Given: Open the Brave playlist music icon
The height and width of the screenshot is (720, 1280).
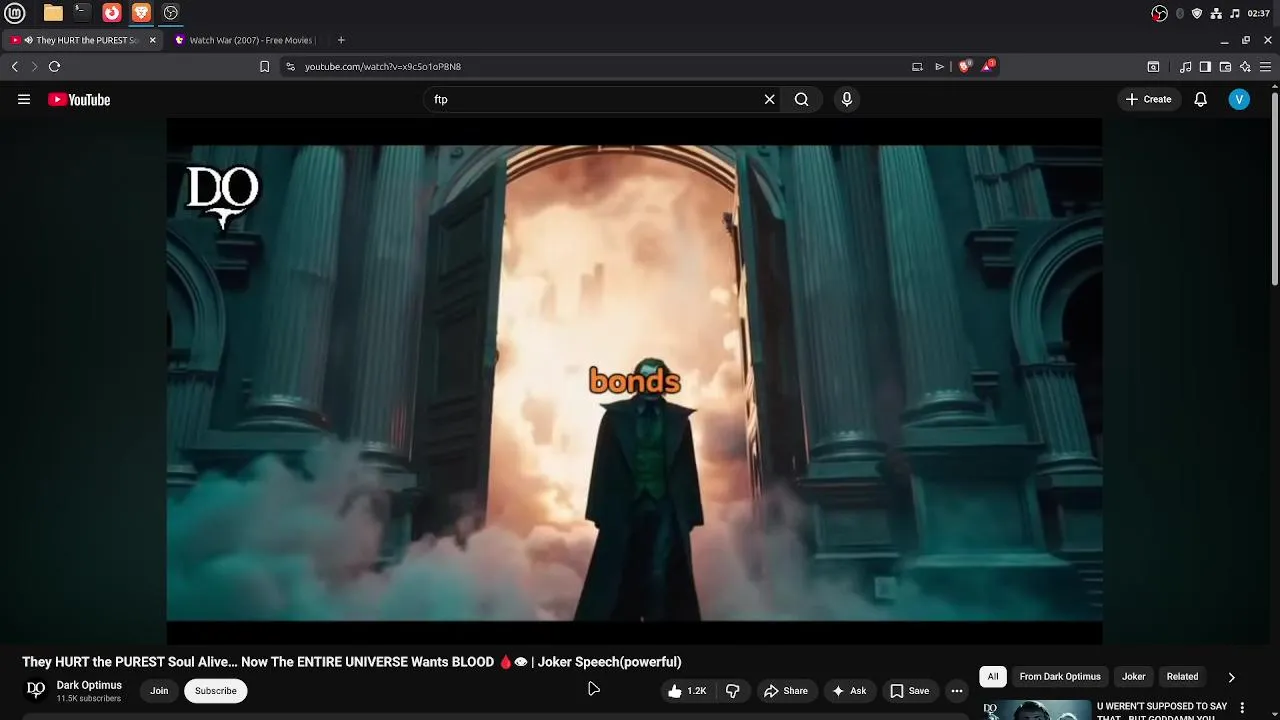Looking at the screenshot, I should pyautogui.click(x=1186, y=66).
